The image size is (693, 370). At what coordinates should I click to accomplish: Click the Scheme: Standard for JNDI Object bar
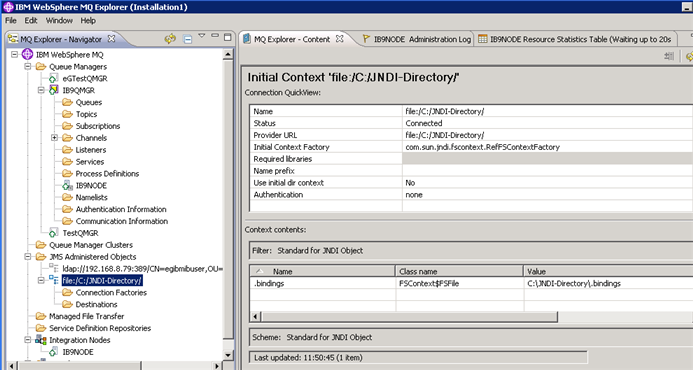tap(471, 337)
